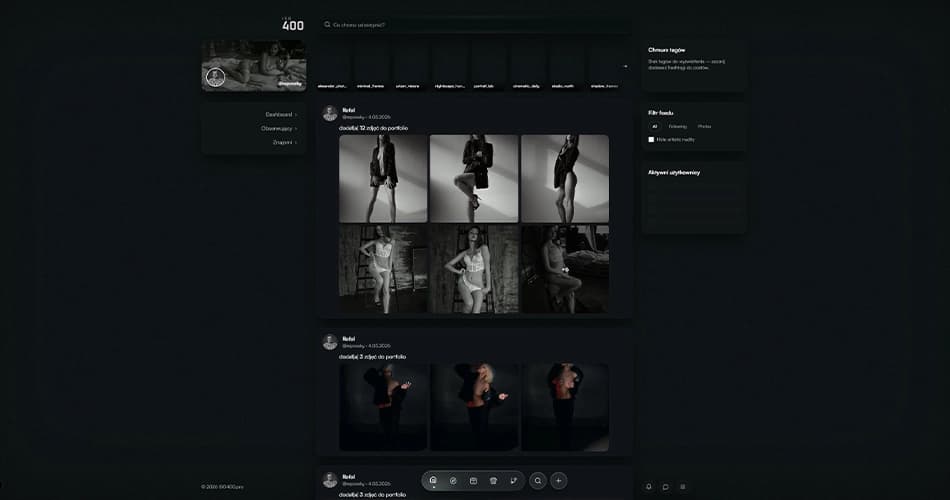
Task: Click the branch icon in bottom dock
Action: [514, 481]
